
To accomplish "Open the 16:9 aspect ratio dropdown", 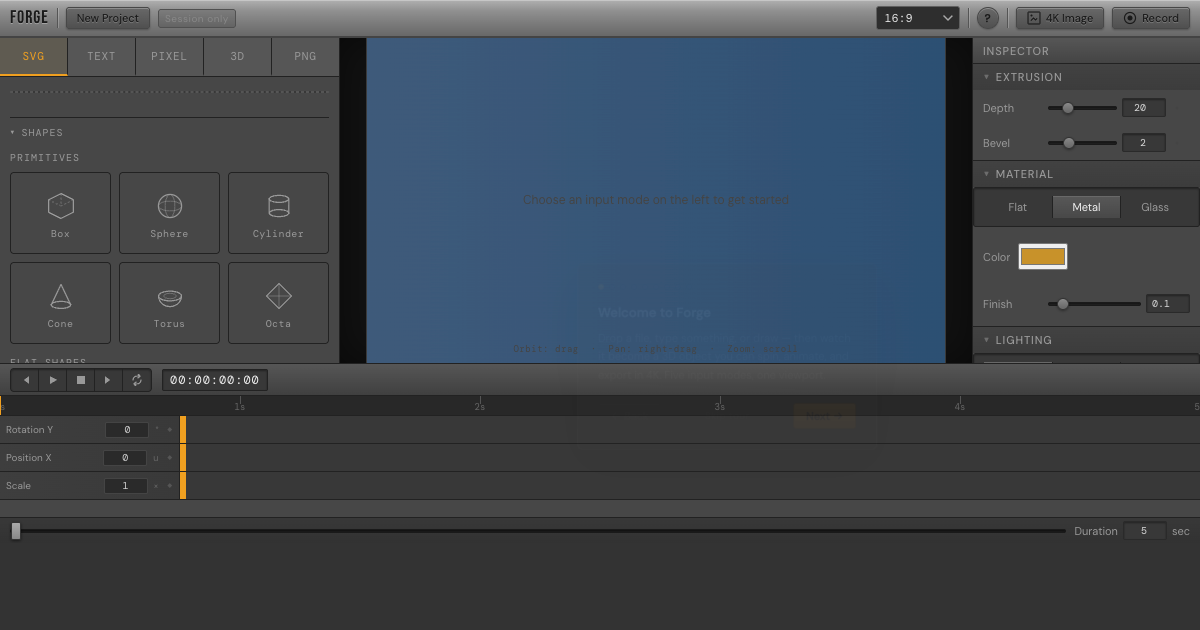I will tap(918, 18).
